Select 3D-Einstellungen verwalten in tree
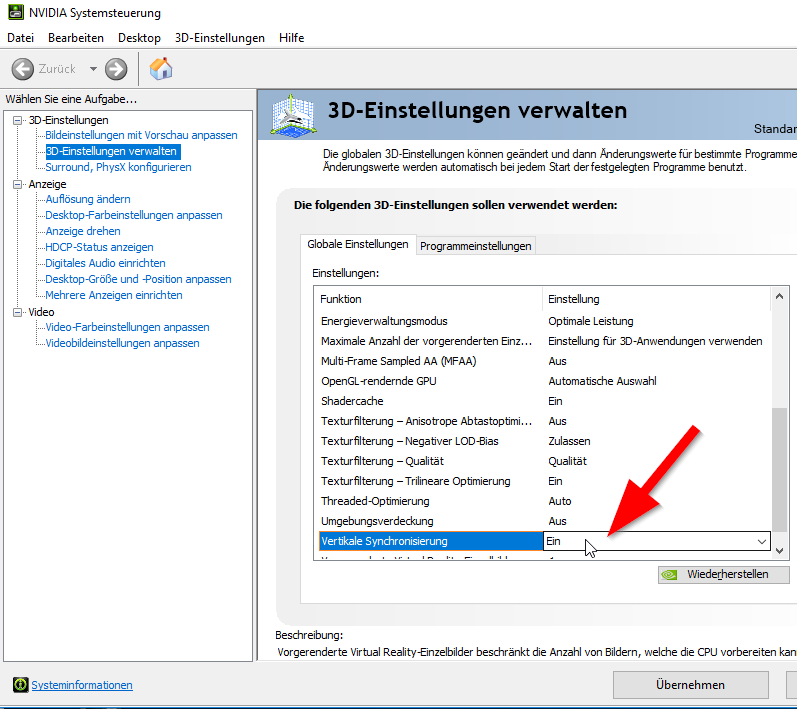The height and width of the screenshot is (709, 797). [111, 151]
